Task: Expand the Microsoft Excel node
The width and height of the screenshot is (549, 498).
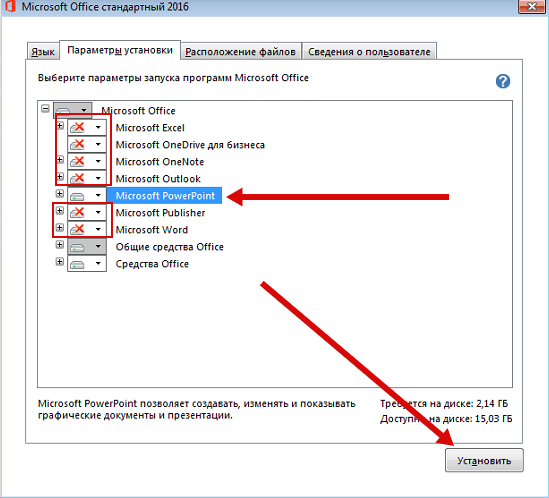Action: (60, 125)
